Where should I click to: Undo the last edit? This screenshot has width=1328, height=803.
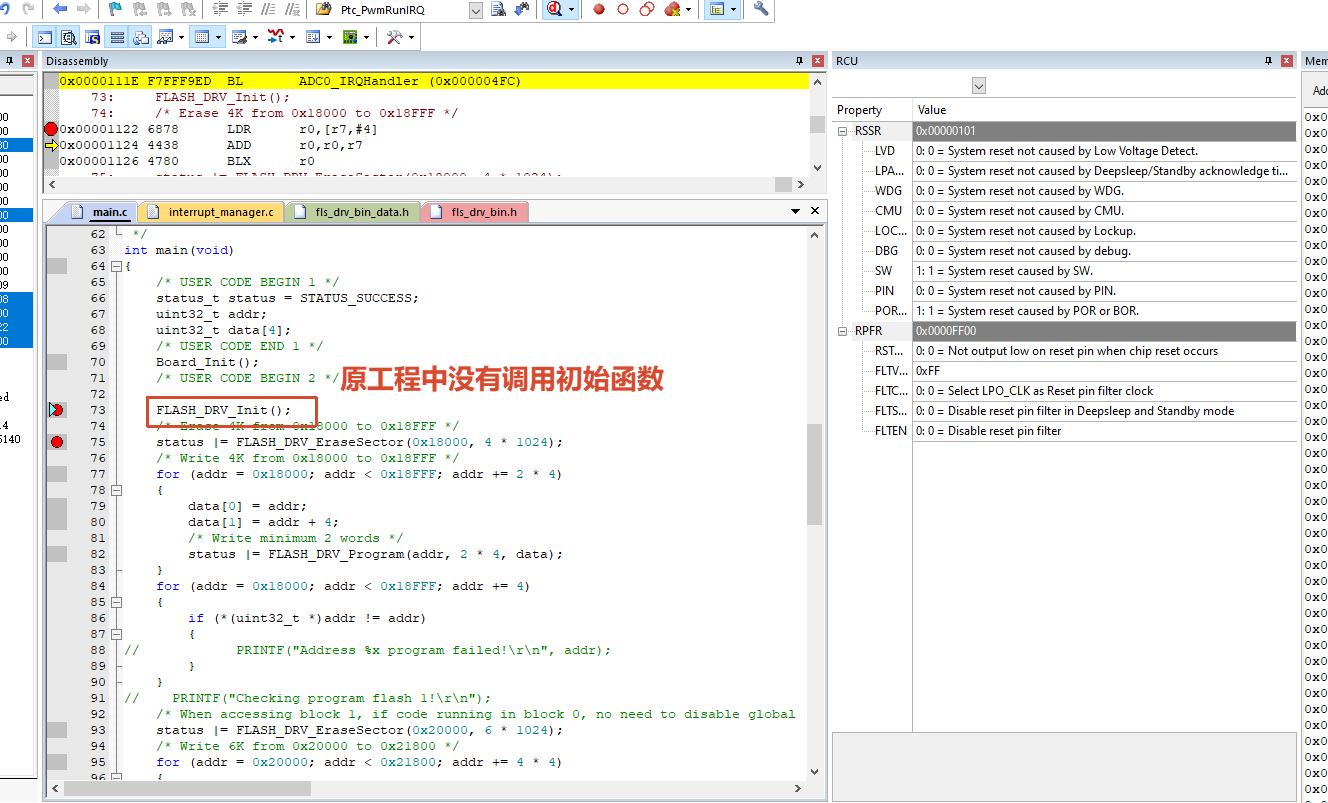coord(5,9)
